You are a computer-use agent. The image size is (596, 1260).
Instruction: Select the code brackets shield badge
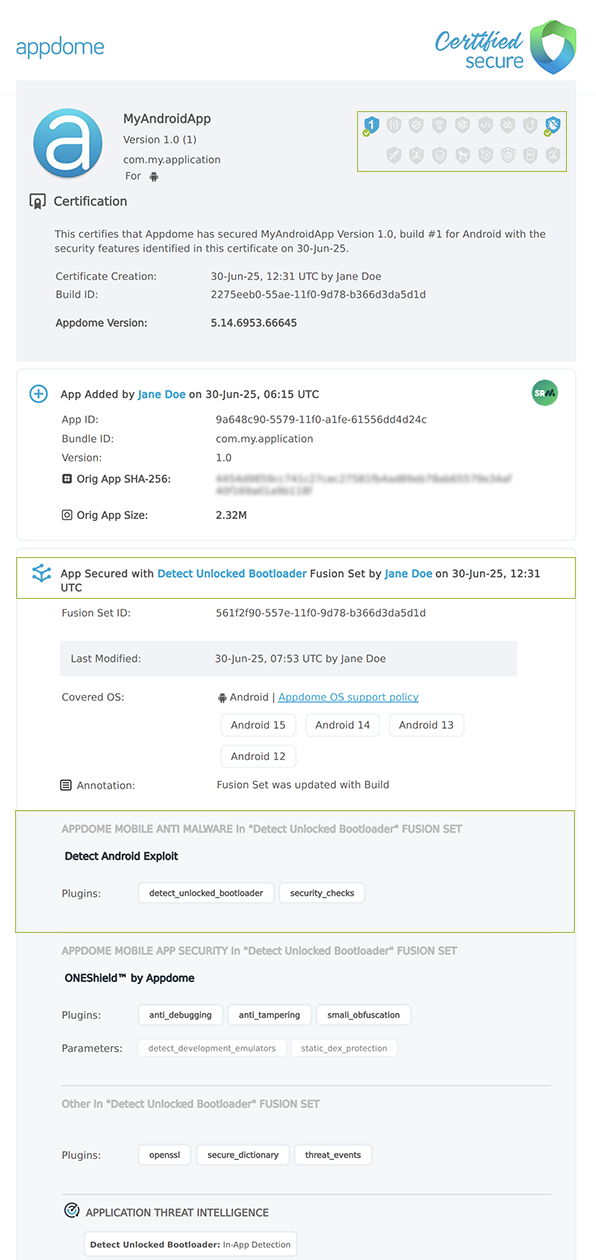point(485,124)
